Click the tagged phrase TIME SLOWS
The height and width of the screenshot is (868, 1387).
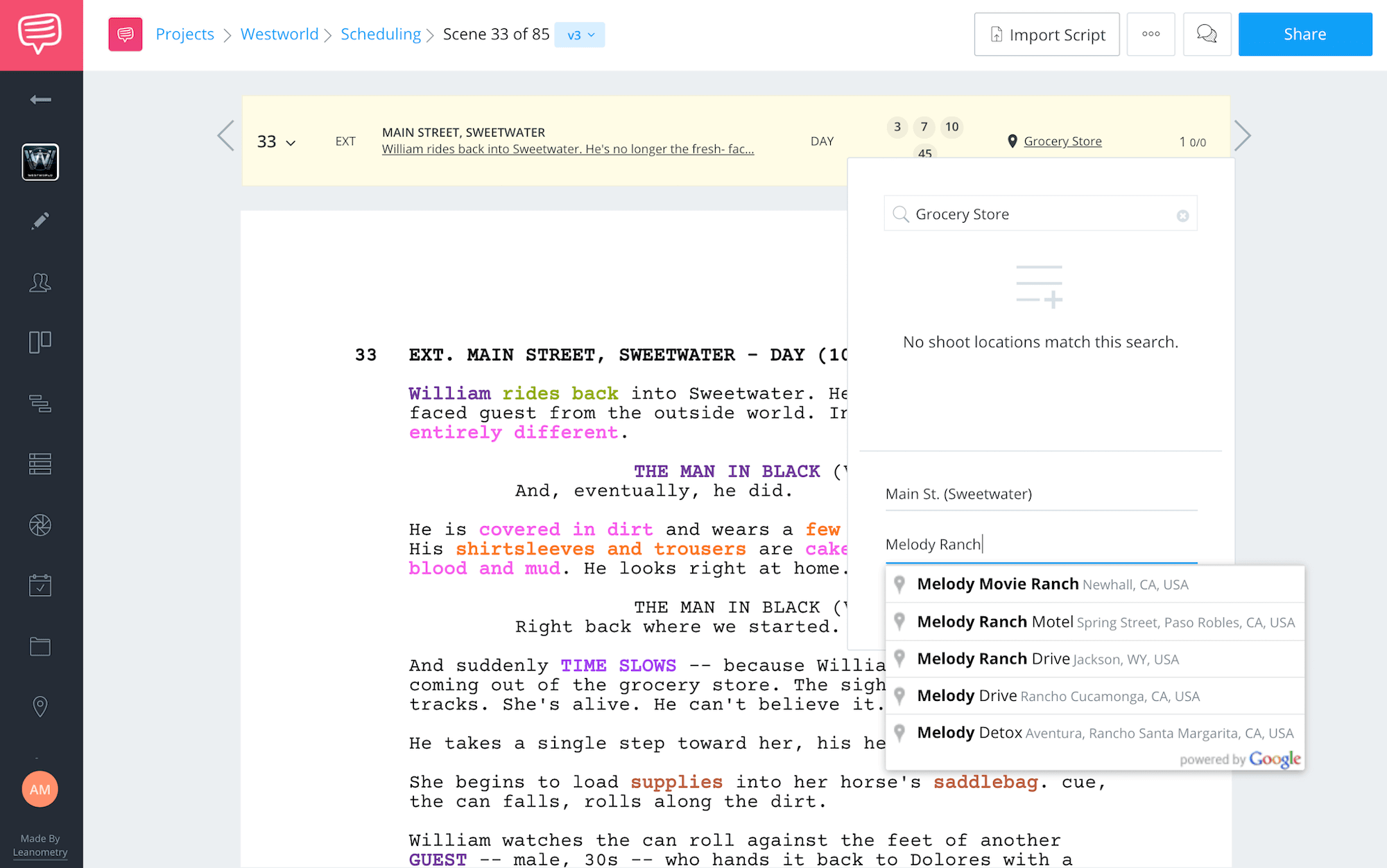618,666
